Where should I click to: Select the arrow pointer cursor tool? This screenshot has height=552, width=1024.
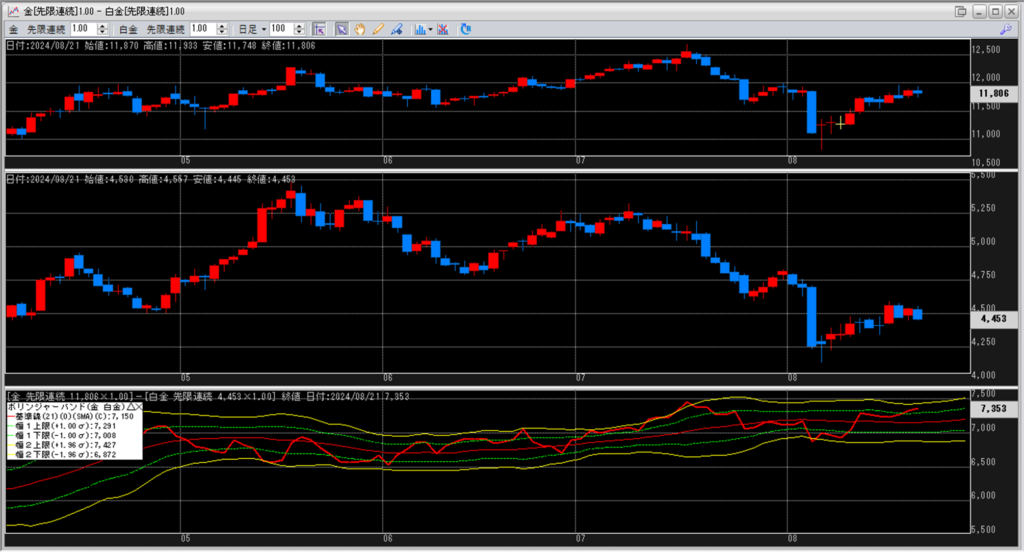(341, 29)
